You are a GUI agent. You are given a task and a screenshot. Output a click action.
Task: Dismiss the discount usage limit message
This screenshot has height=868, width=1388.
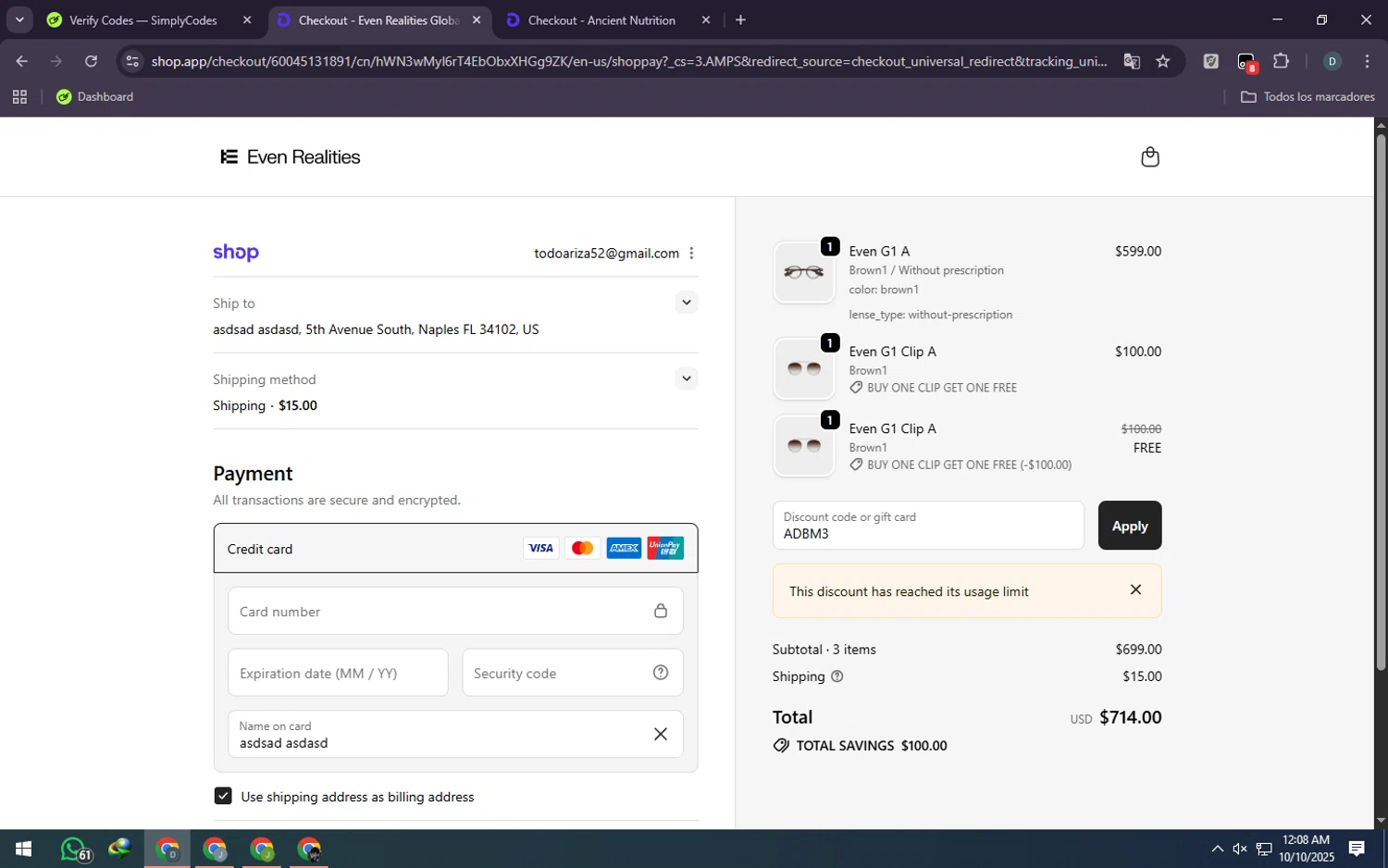tap(1135, 590)
